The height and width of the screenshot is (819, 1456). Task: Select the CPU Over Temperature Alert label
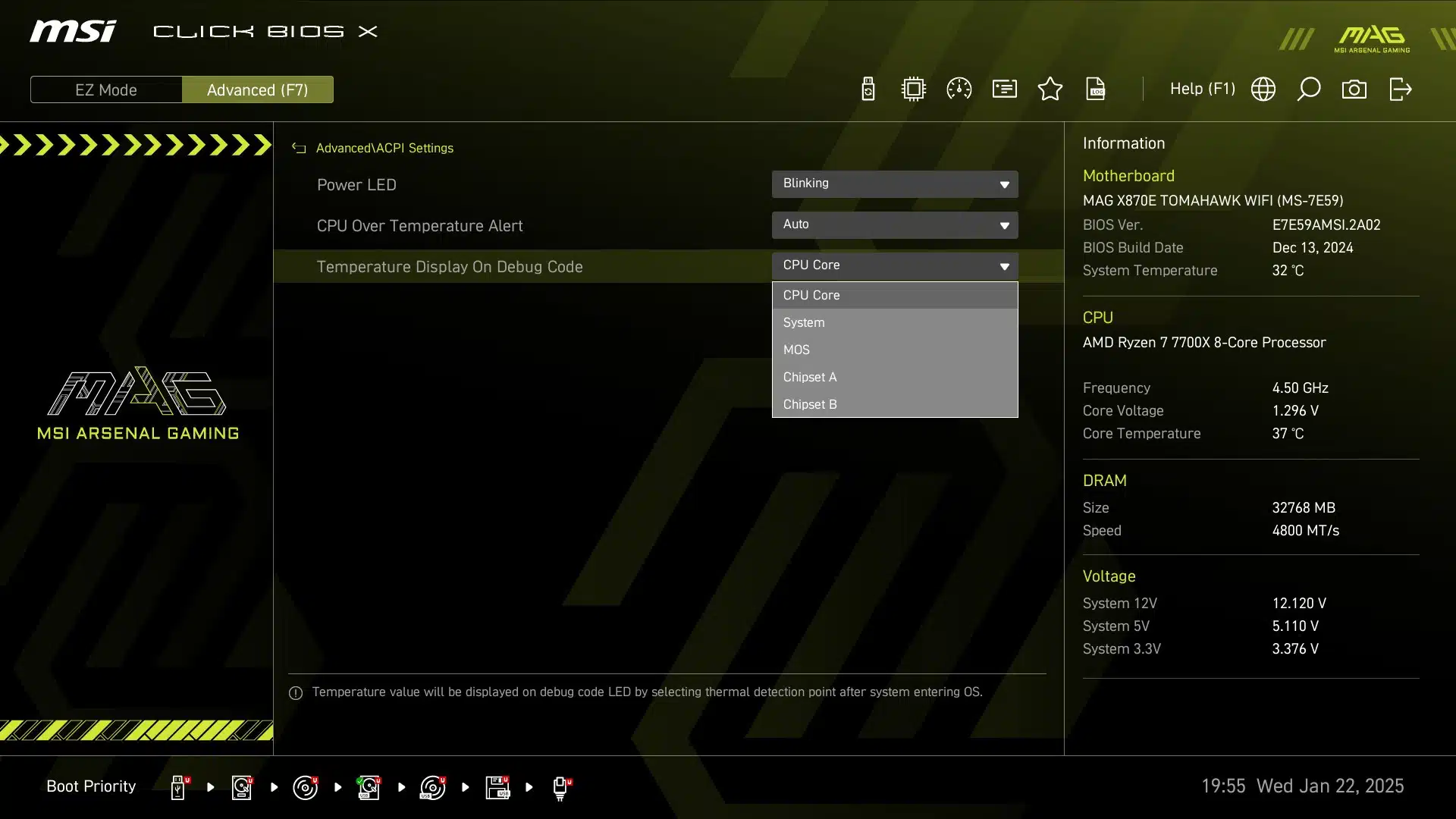(419, 226)
